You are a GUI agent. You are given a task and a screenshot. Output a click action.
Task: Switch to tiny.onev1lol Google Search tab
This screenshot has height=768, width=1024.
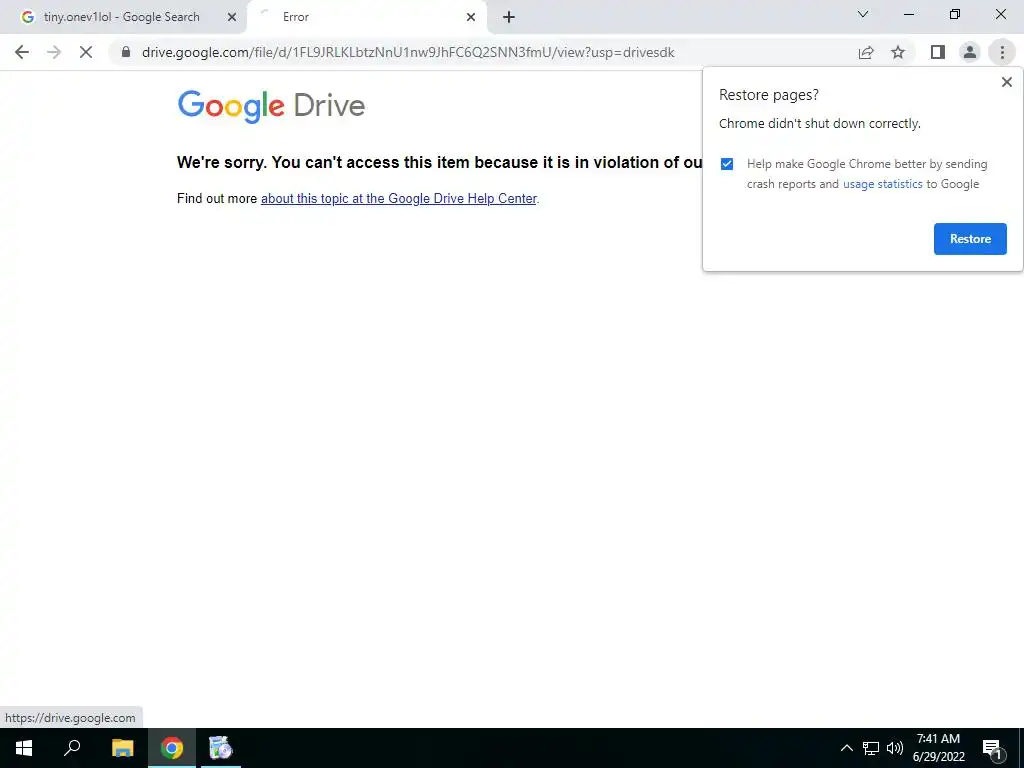122,17
